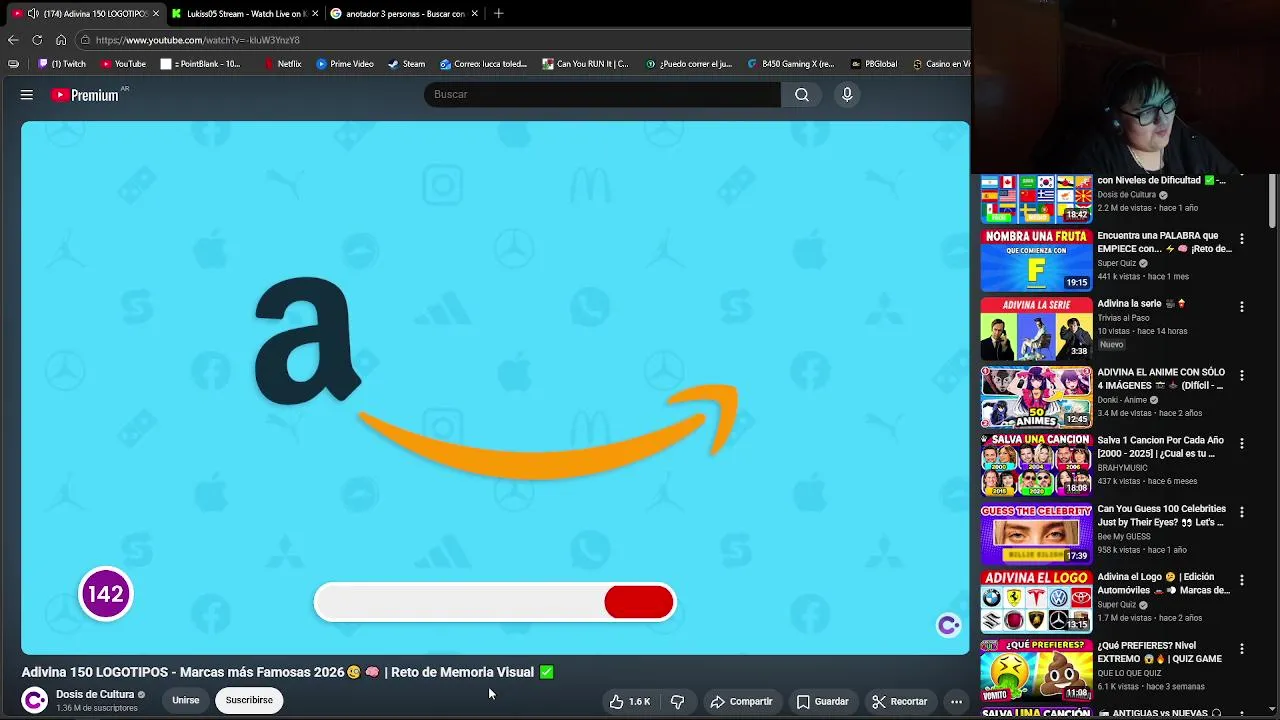This screenshot has height=720, width=1280.
Task: Focus the Buscar search field
Action: [x=602, y=94]
